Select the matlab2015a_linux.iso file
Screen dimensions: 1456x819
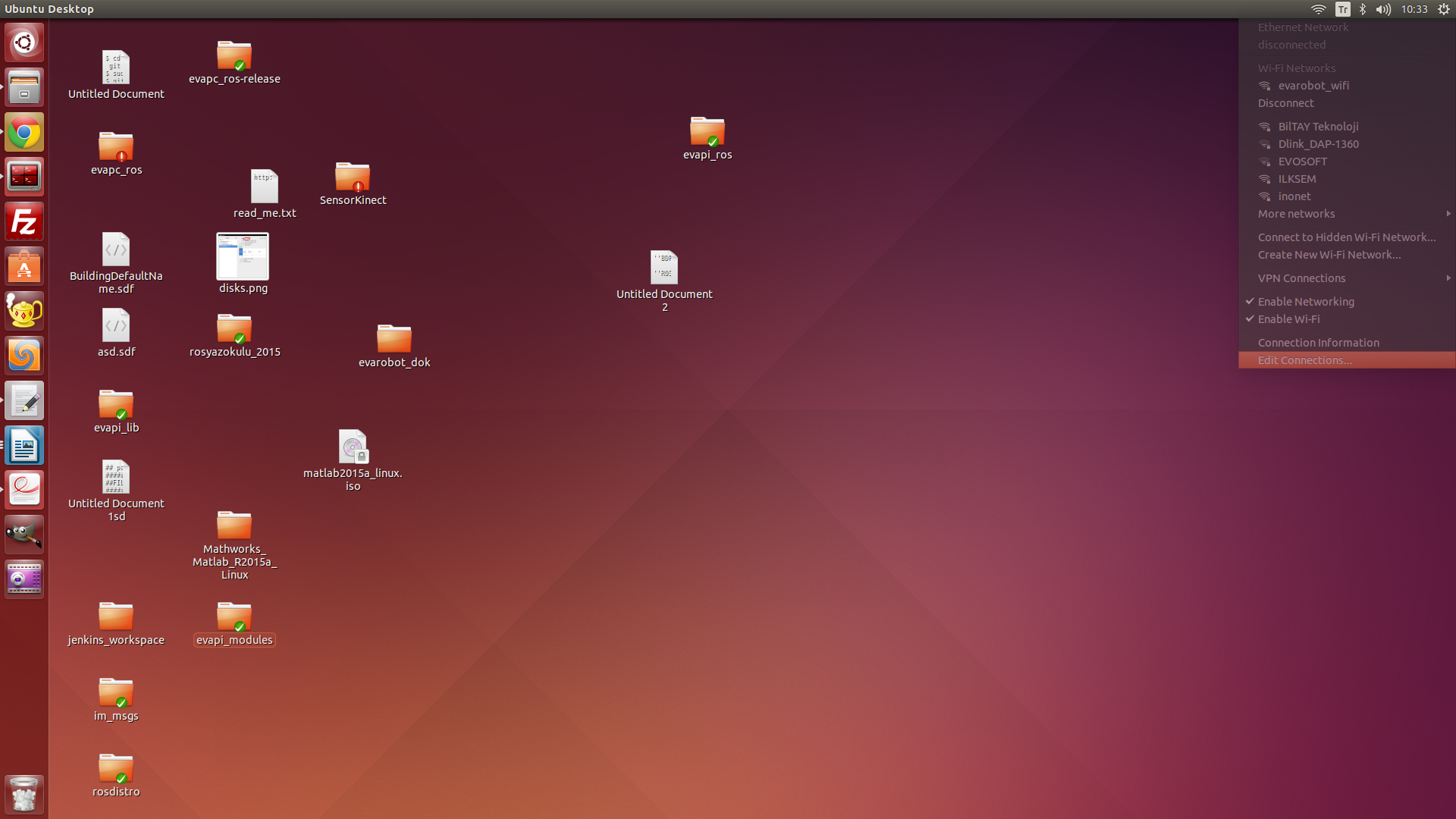tap(353, 447)
